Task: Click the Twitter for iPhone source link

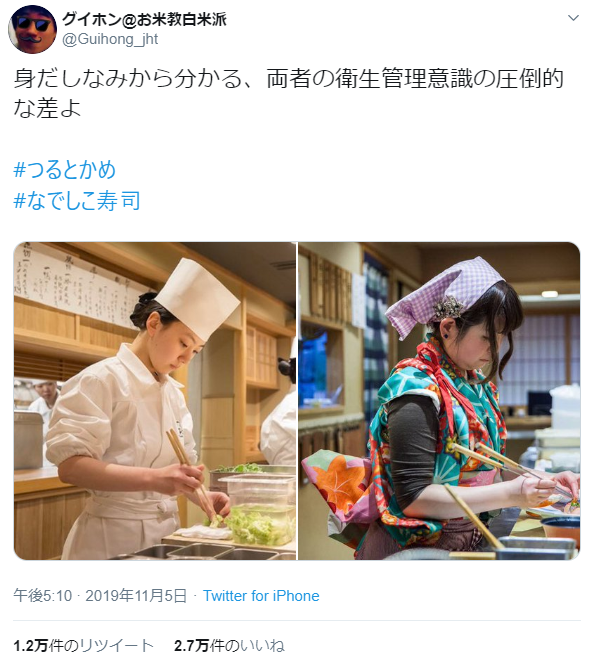Action: point(261,596)
